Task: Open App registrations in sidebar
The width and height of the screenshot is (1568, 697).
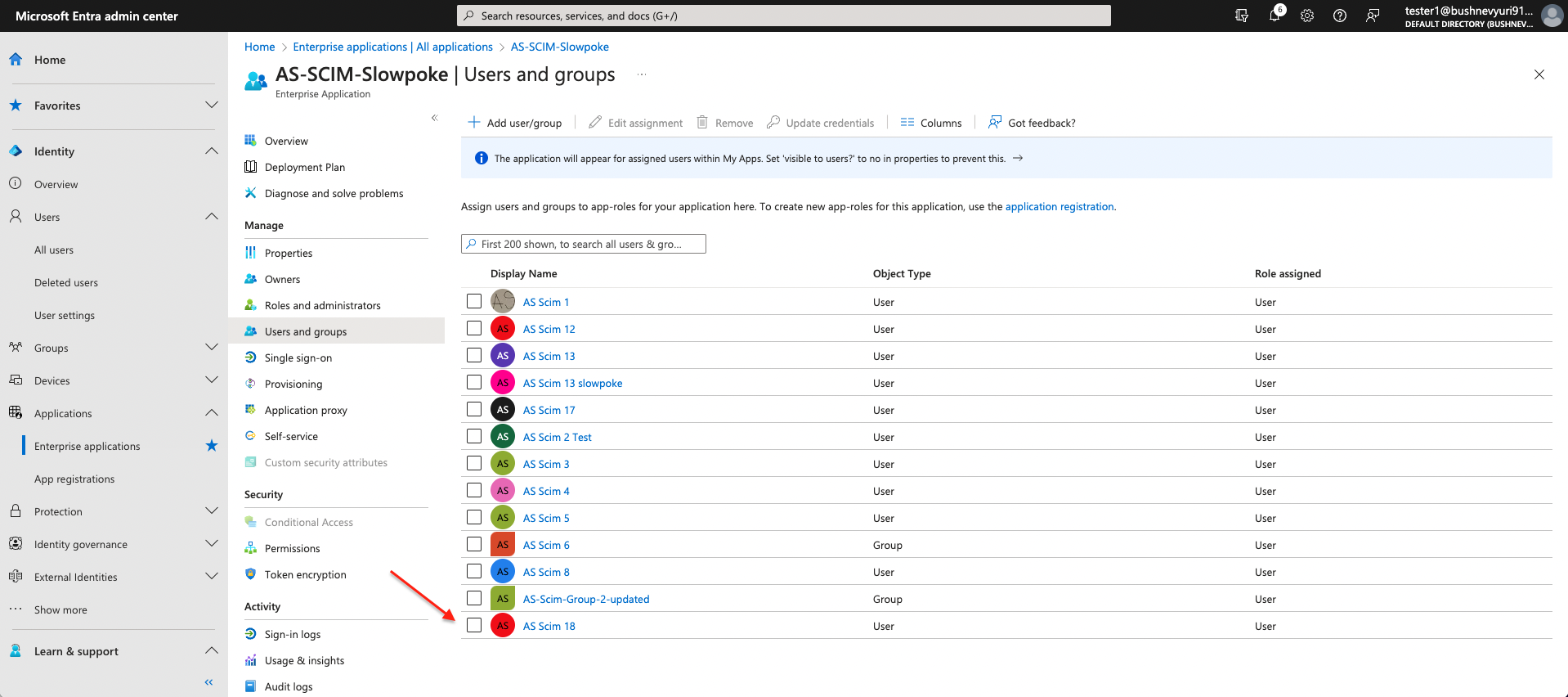Action: tap(74, 479)
